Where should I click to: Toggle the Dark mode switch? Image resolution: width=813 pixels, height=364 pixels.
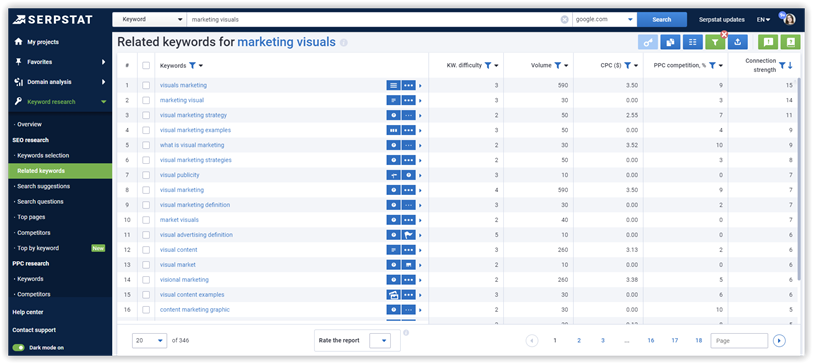[x=19, y=348]
